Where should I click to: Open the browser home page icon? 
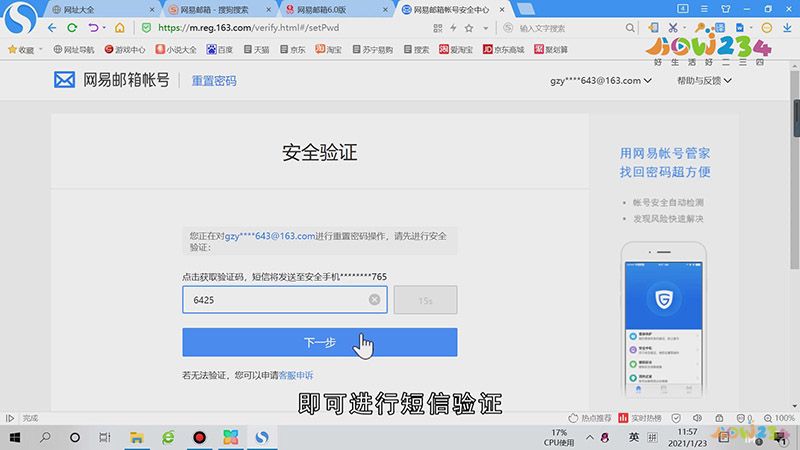119,28
